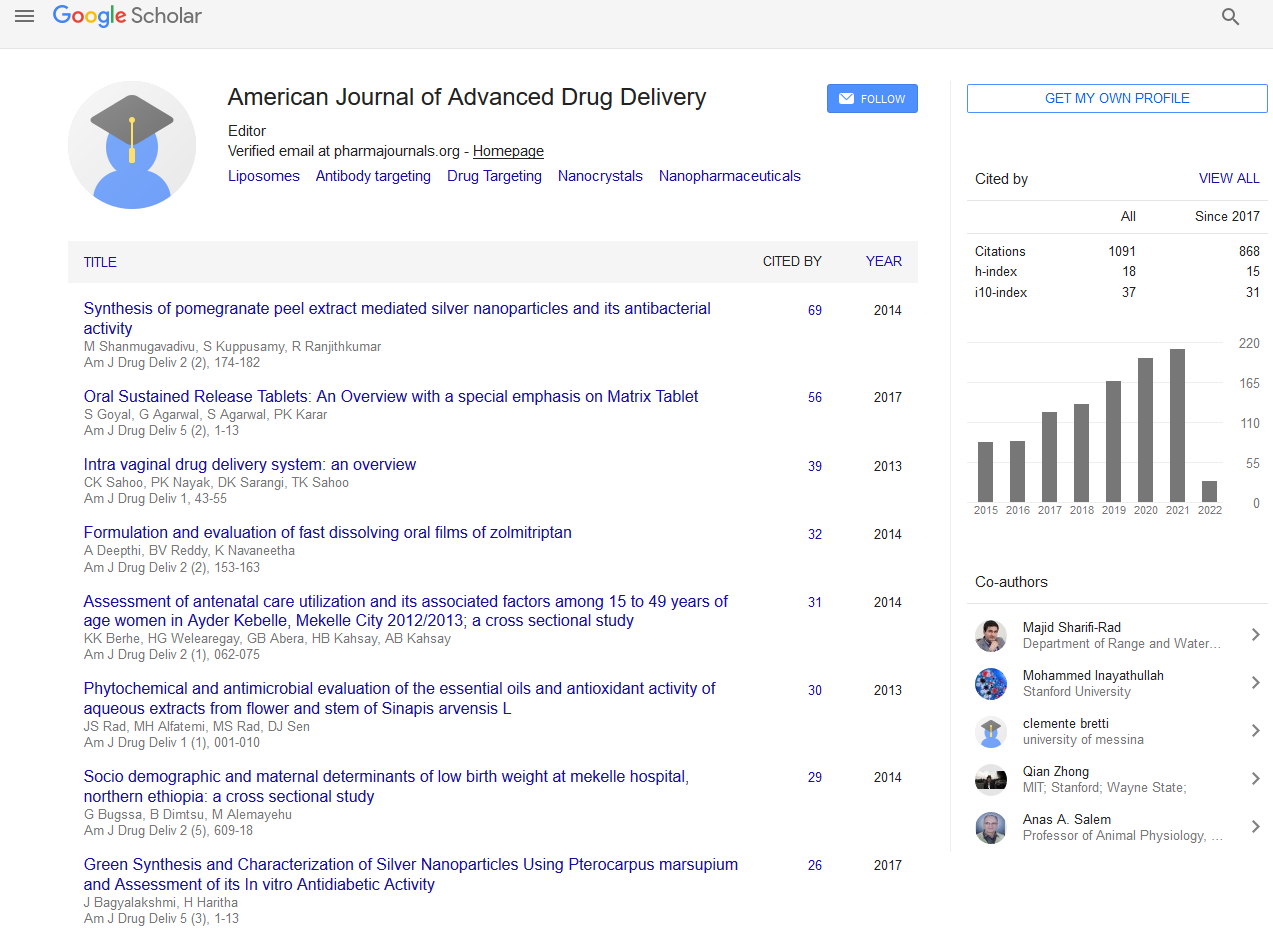
Task: Expand Majid Sharifi-Rad co-author chevron
Action: (x=1255, y=635)
